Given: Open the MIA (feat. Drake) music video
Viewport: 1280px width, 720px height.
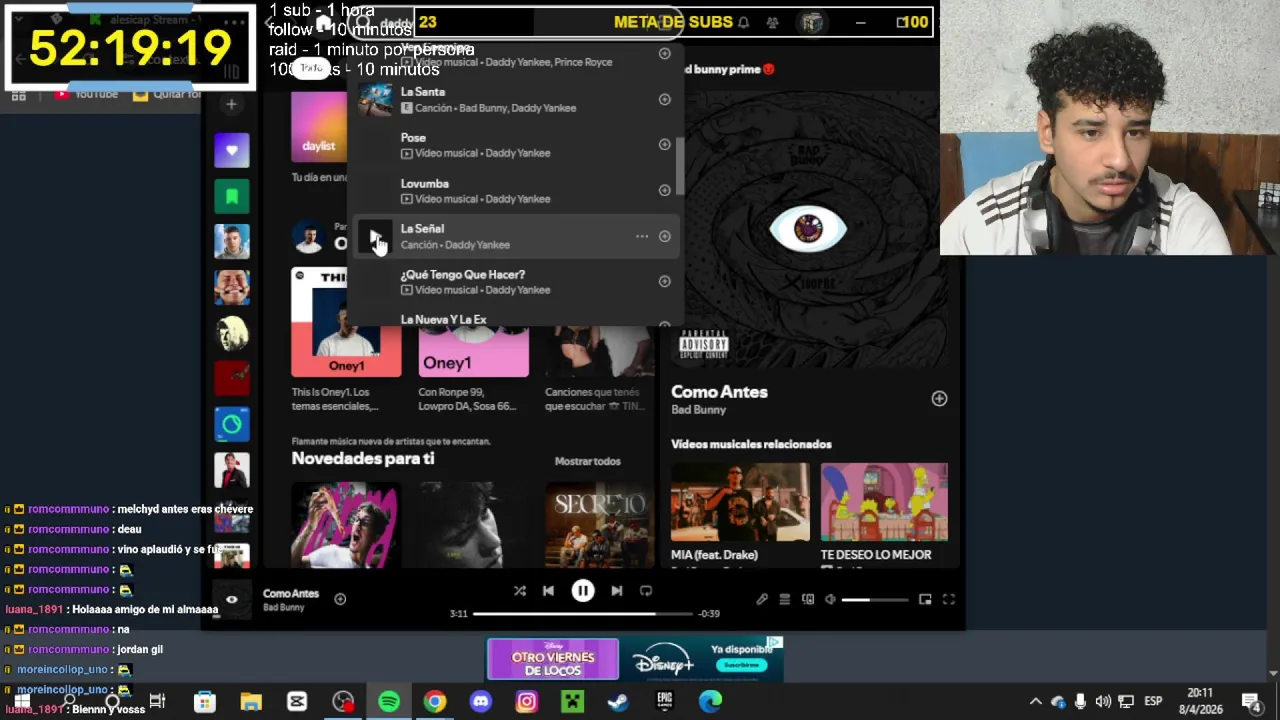Looking at the screenshot, I should pyautogui.click(x=740, y=502).
